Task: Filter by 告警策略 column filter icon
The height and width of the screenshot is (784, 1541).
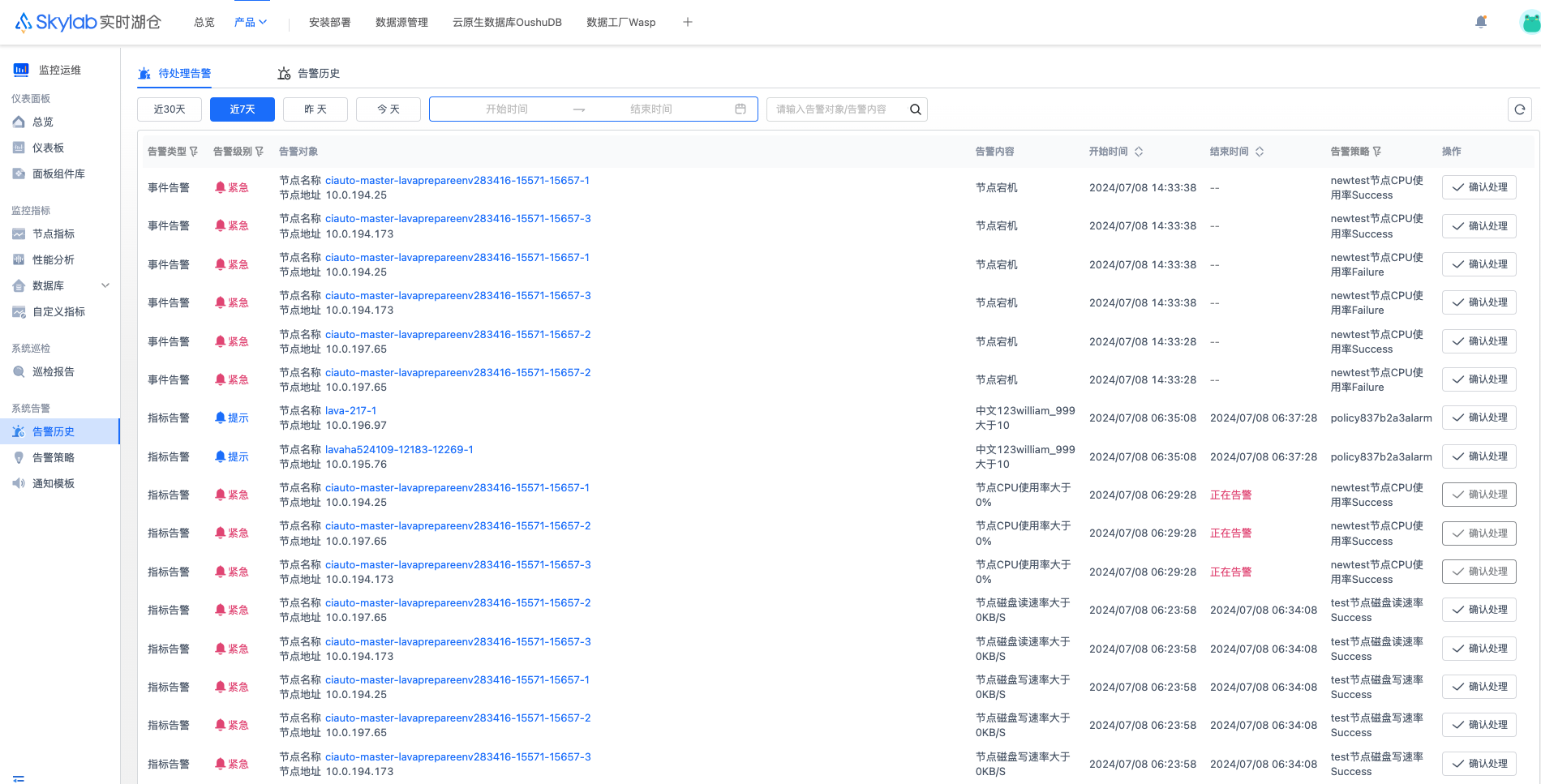Action: pos(1377,152)
